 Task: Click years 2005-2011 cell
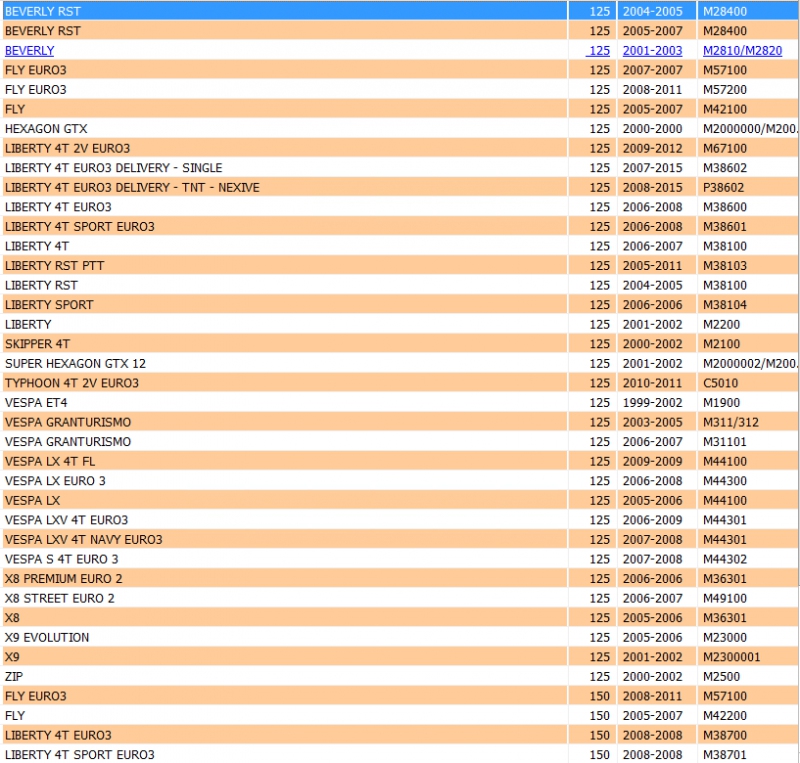pos(657,265)
